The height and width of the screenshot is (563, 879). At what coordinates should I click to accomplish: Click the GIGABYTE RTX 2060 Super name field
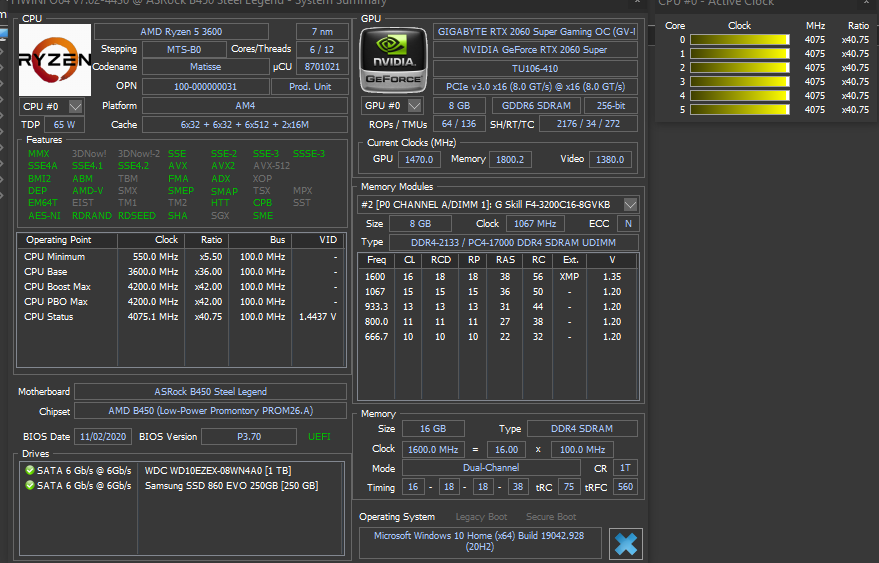[535, 31]
